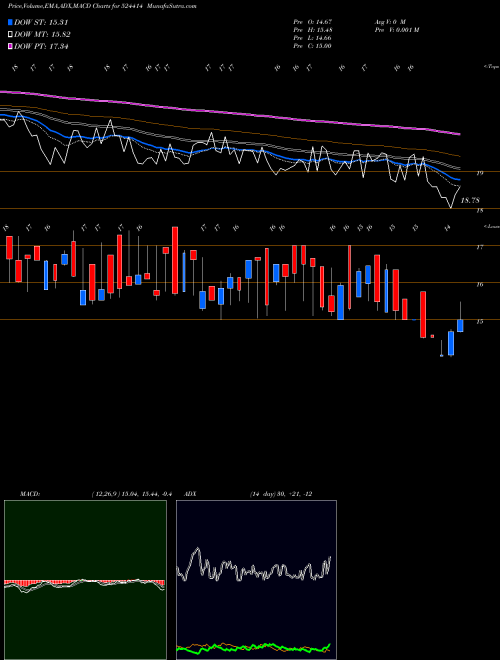The image size is (500, 660).
Task: Select the DOW MT: 15.82 label
Action: pyautogui.click(x=42, y=35)
